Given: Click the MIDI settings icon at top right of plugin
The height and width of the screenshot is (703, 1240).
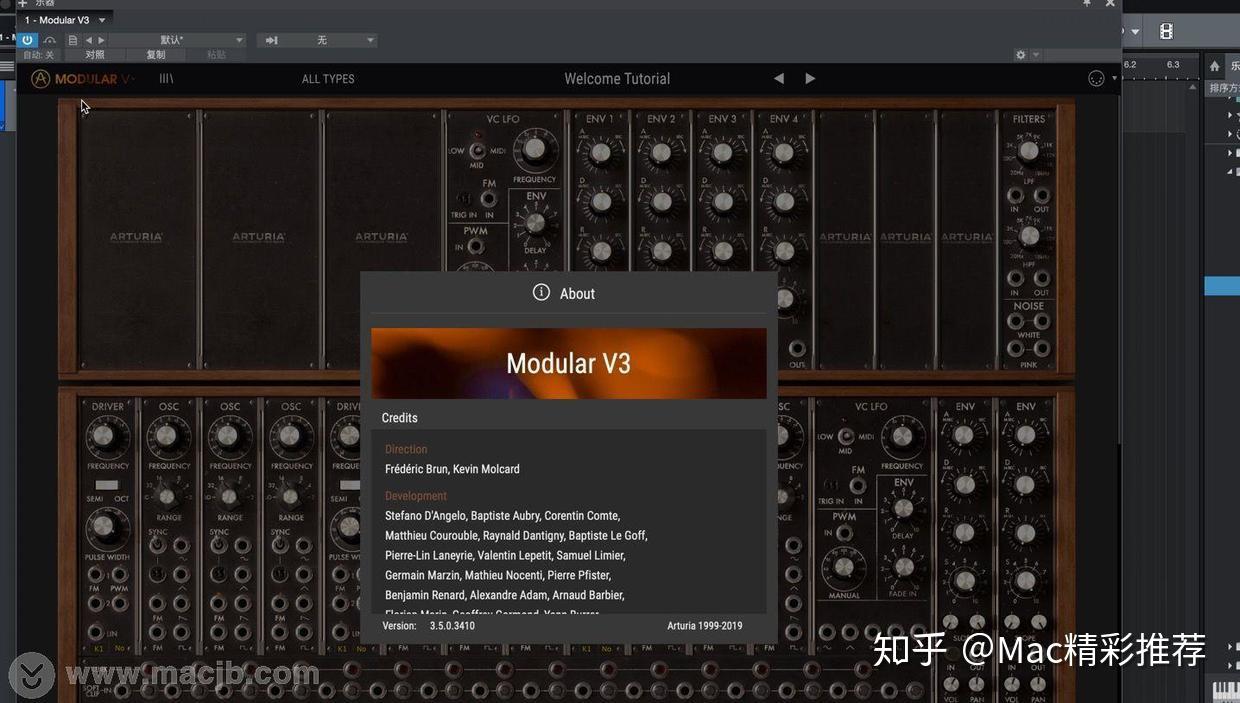Looking at the screenshot, I should (x=1096, y=78).
